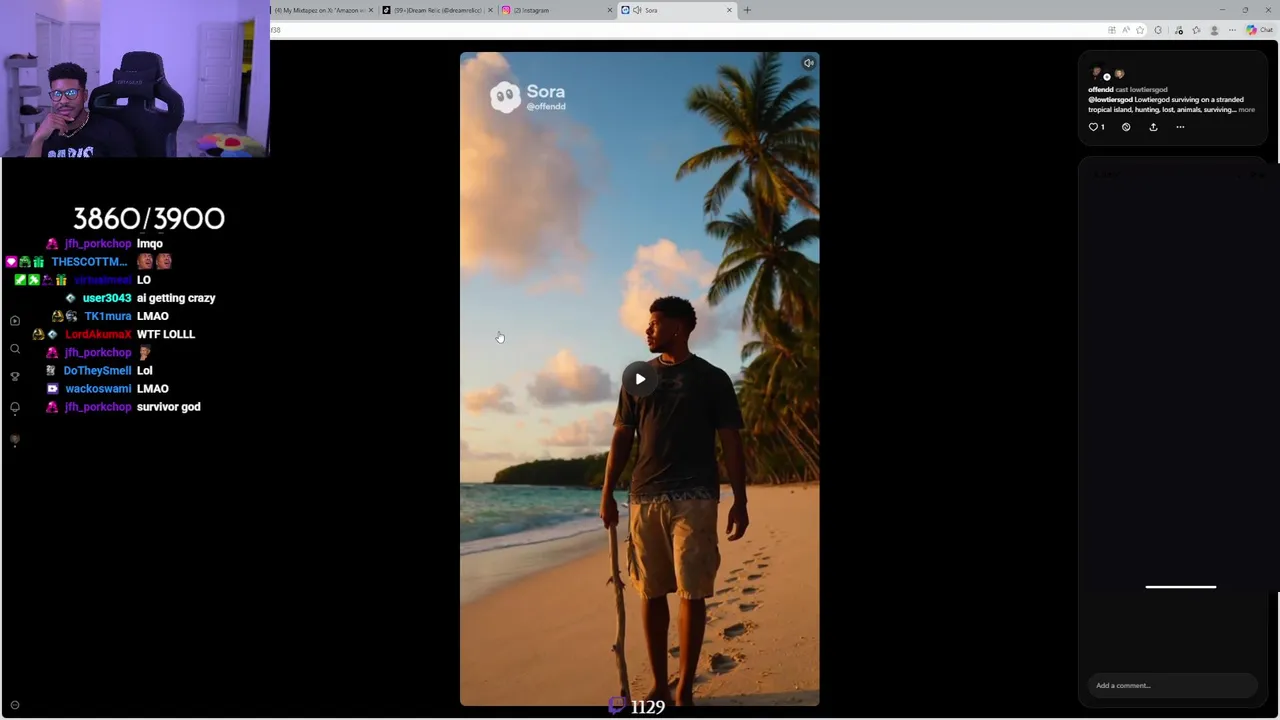
Task: Click the @offendd Sora watermark handle
Action: 546,106
